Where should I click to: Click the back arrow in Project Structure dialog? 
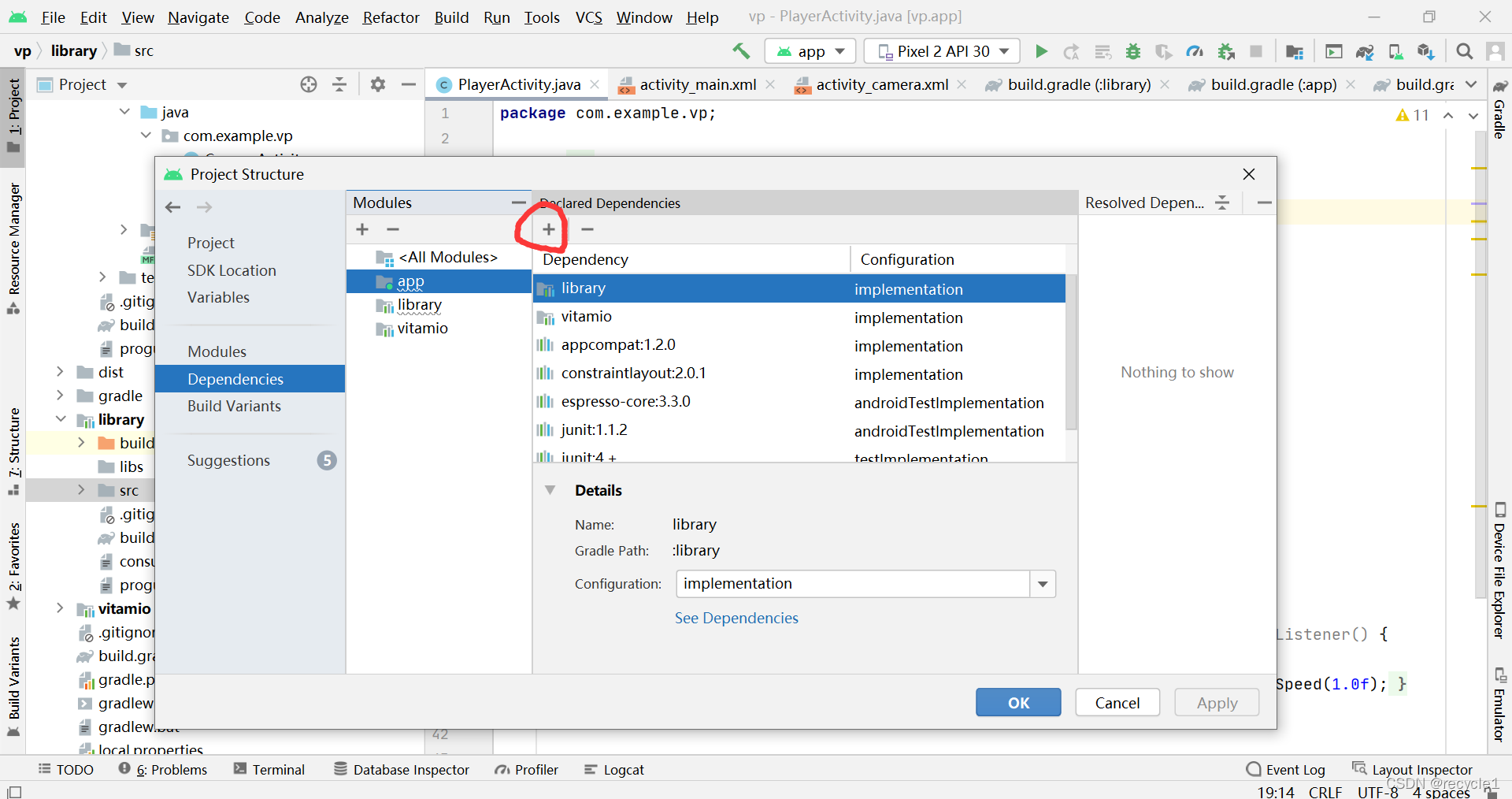[173, 207]
